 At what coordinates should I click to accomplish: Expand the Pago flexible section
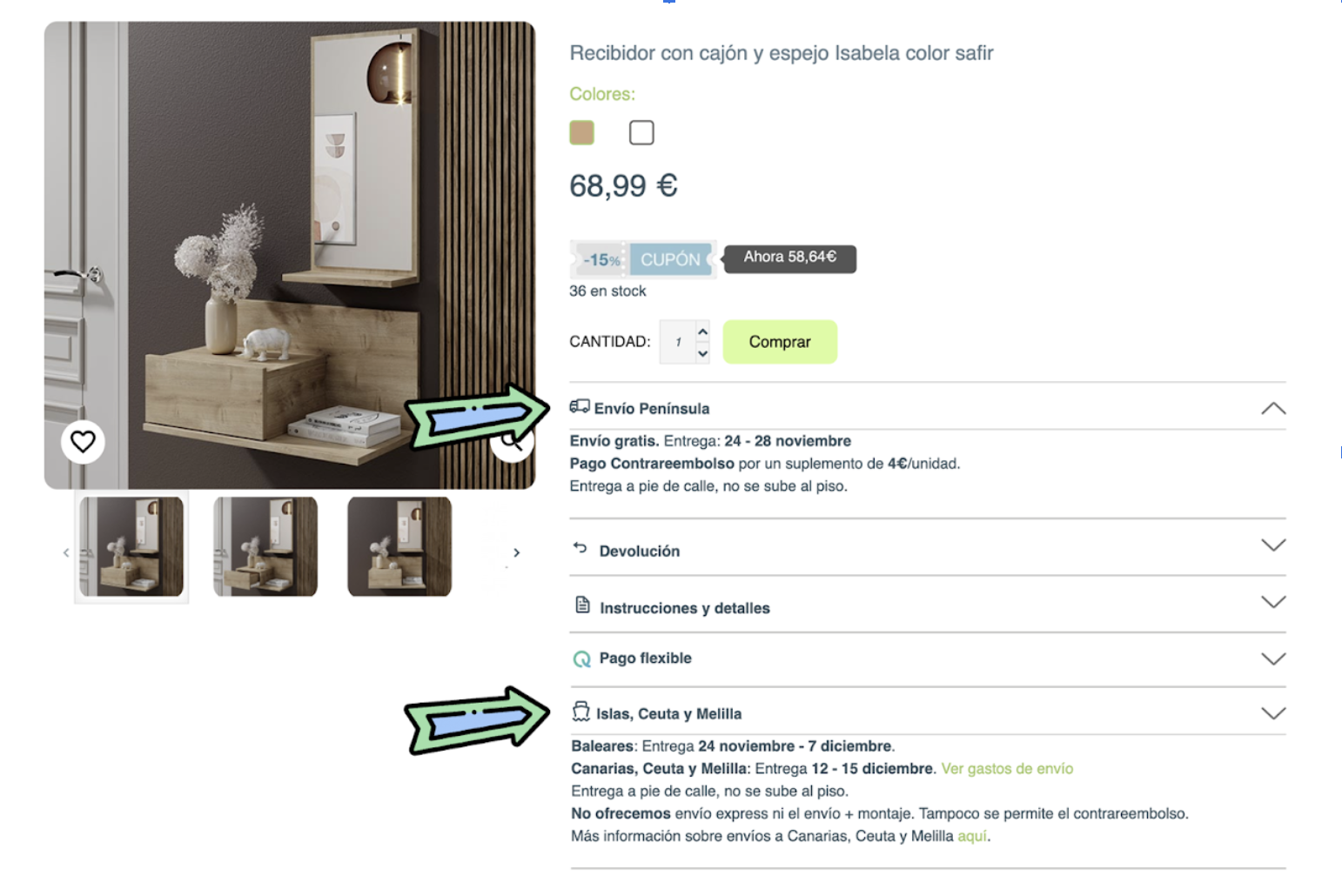coord(1273,659)
